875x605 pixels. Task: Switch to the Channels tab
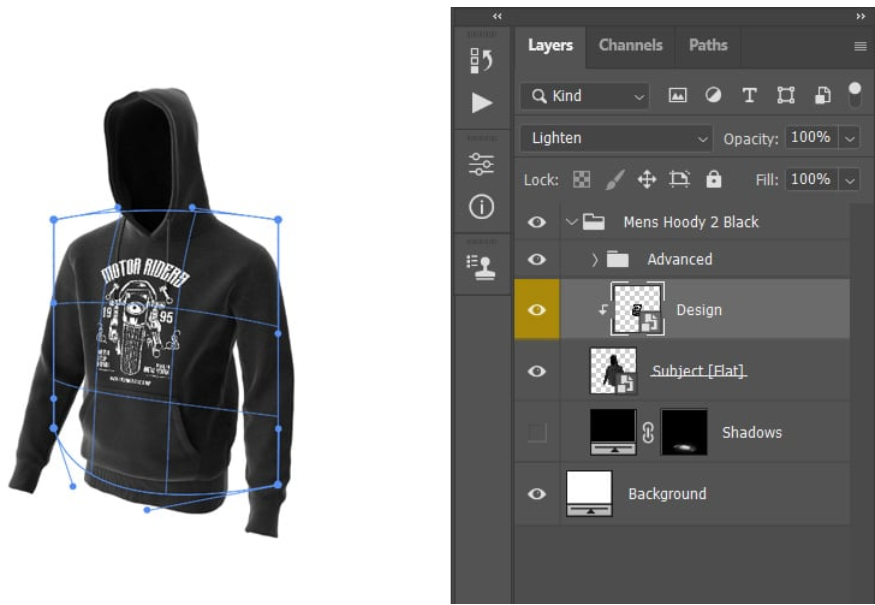pyautogui.click(x=631, y=45)
